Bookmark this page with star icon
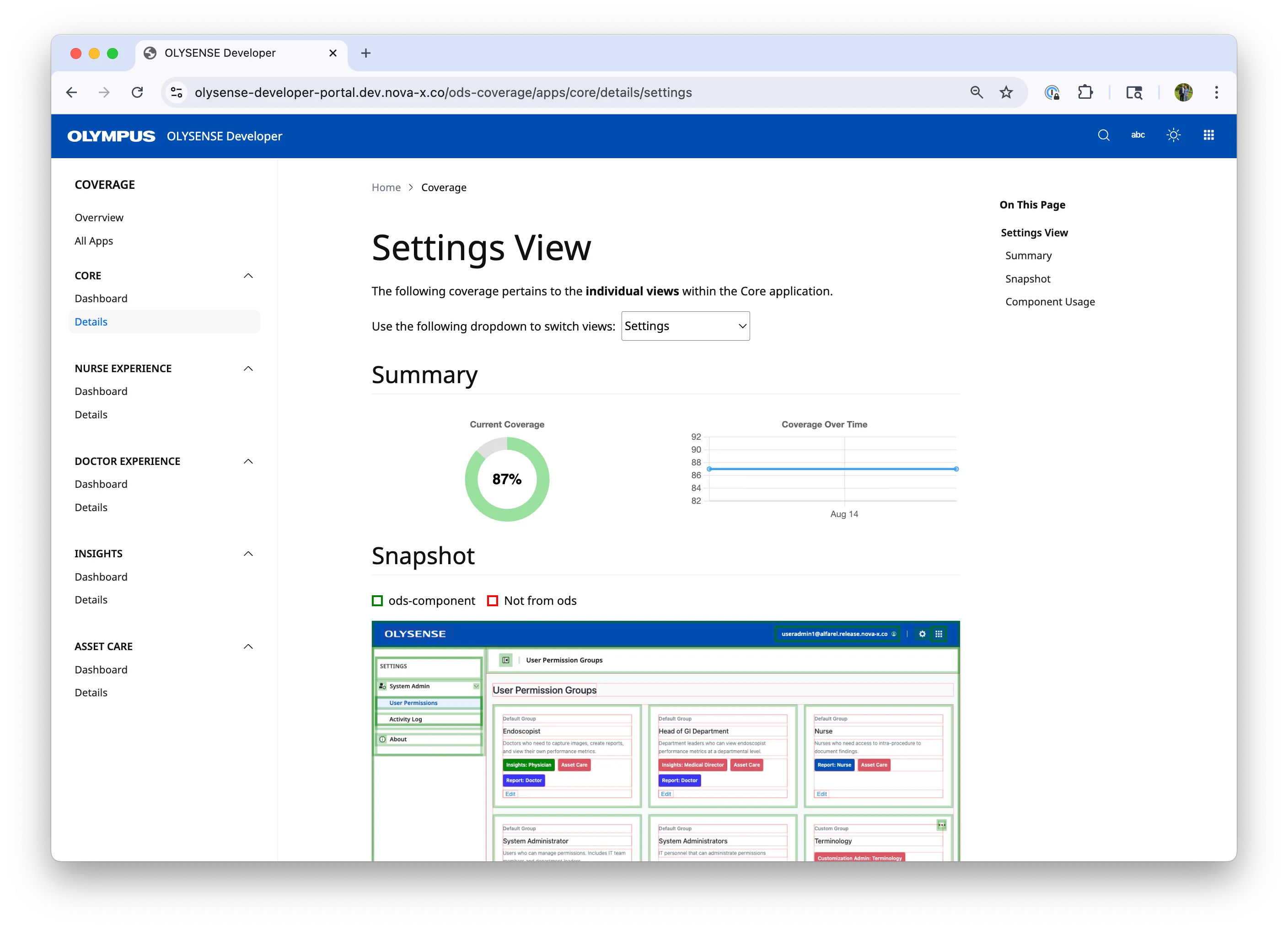1288x929 pixels. 1006,92
